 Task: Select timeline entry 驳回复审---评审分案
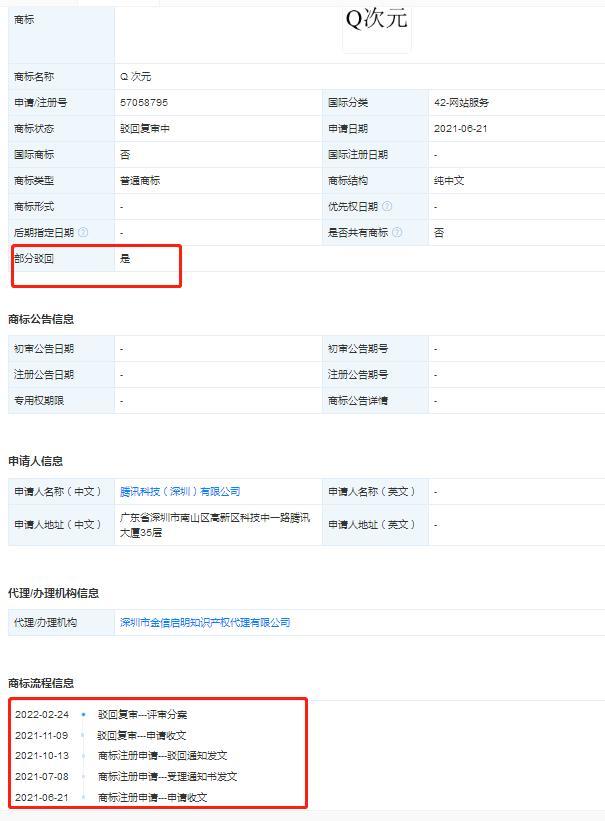click(142, 715)
